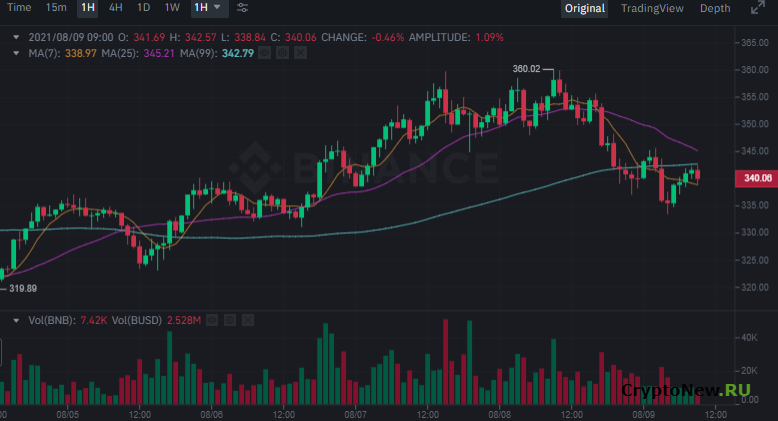Image resolution: width=778 pixels, height=421 pixels.
Task: Hide the MA indicator with eye icon
Action: tap(264, 53)
